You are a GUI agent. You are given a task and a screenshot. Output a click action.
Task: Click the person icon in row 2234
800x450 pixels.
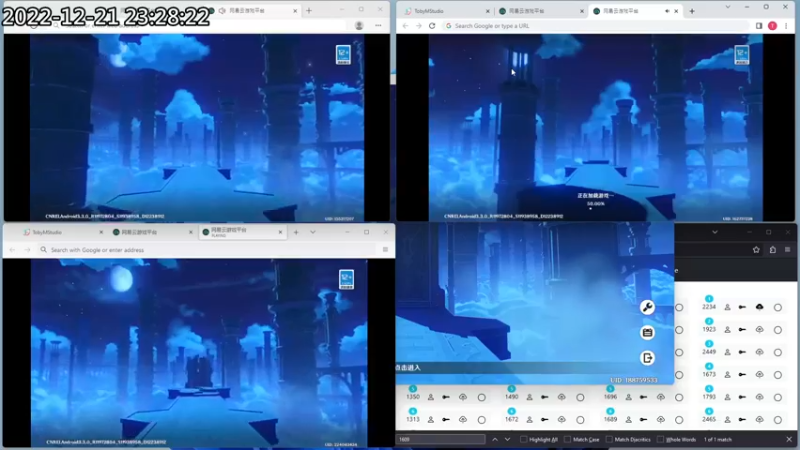(728, 307)
